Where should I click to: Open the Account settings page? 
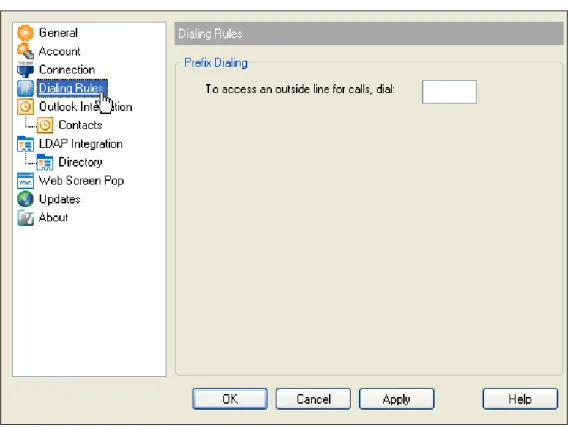(x=59, y=51)
